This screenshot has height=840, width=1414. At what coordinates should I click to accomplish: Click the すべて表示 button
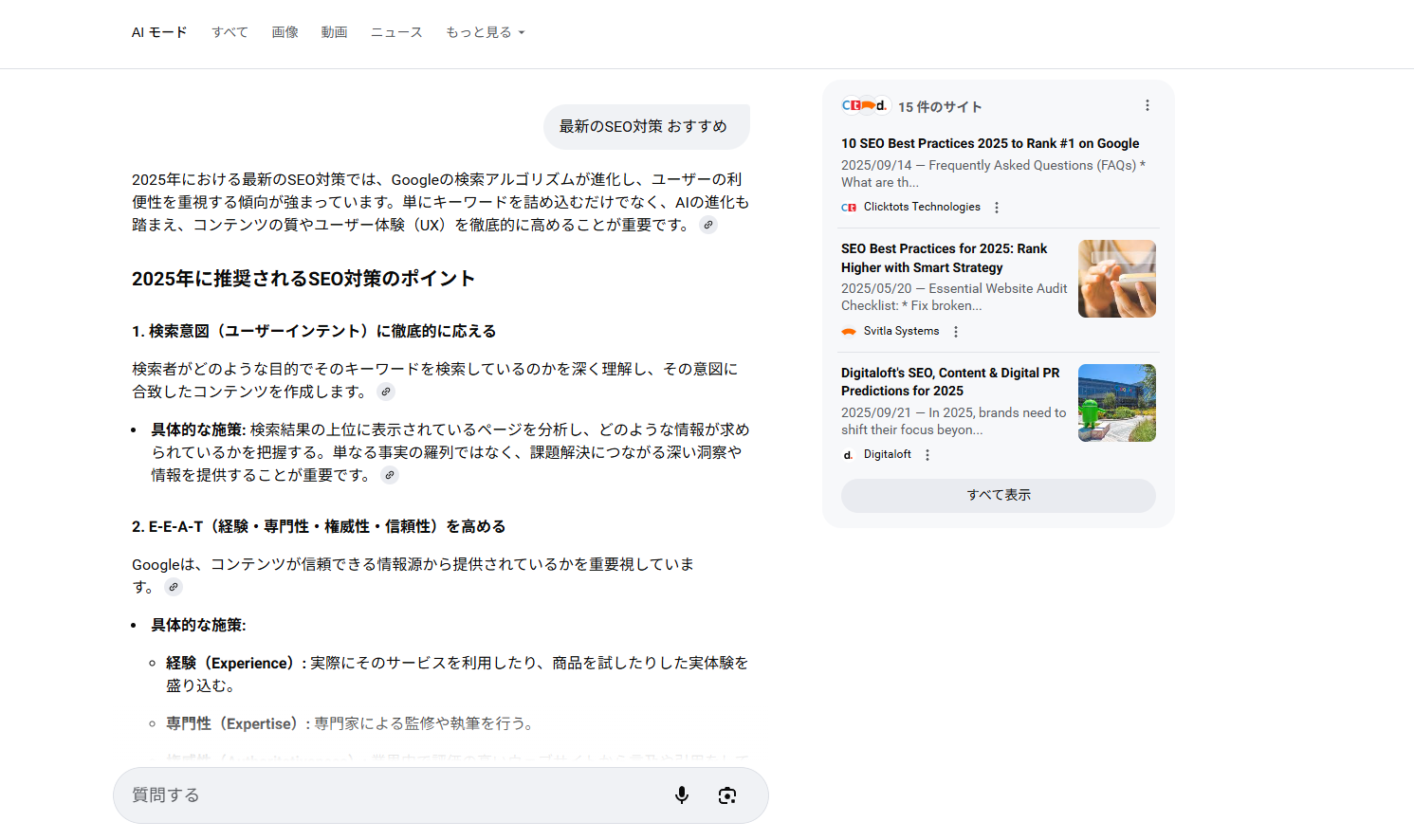[x=998, y=495]
